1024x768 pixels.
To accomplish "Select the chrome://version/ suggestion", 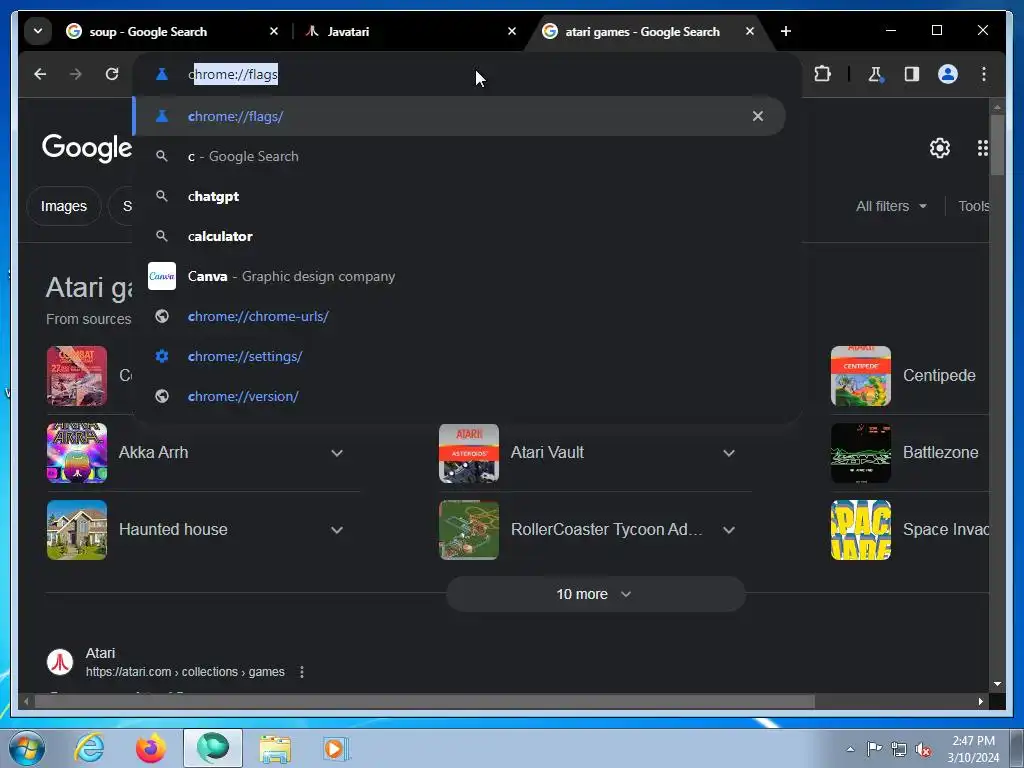I will (459, 396).
